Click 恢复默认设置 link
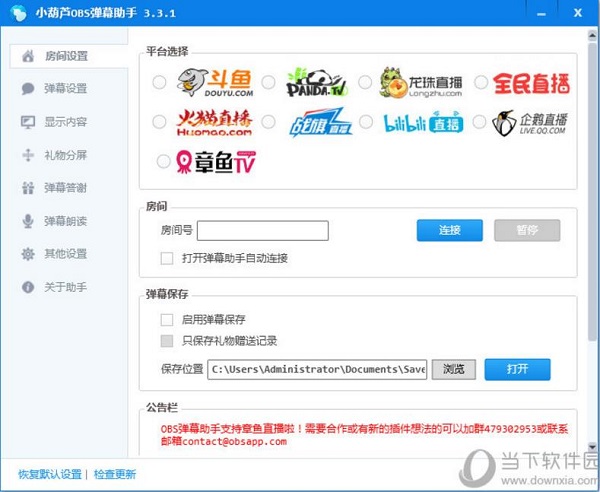 pos(50,474)
